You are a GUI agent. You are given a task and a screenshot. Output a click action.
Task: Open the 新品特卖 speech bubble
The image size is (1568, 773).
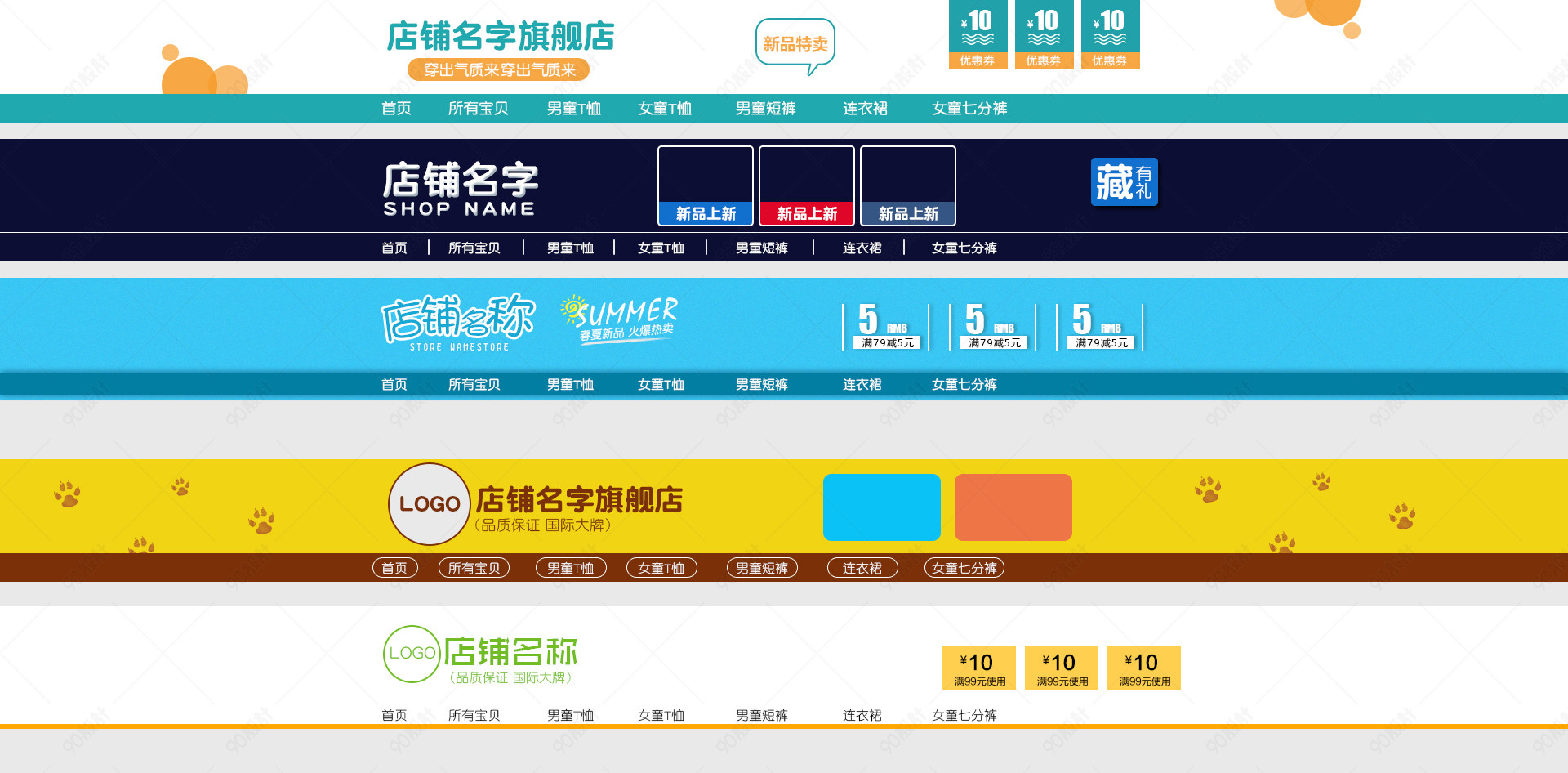pos(795,42)
